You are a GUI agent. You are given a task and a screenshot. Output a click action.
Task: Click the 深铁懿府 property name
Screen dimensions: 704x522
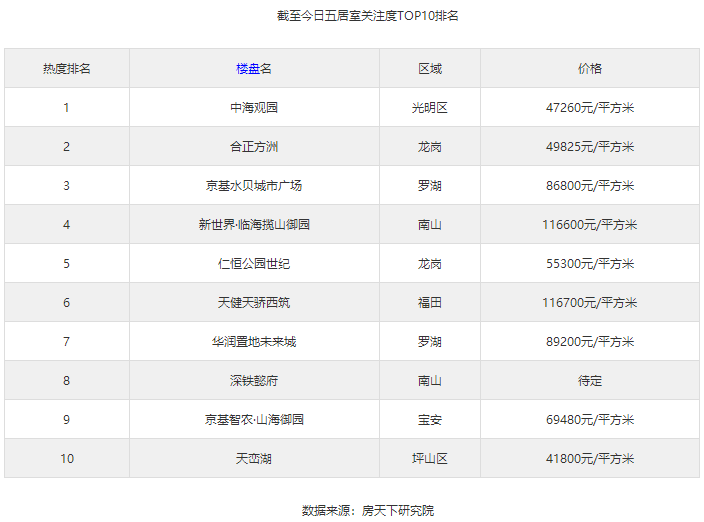[x=254, y=380]
